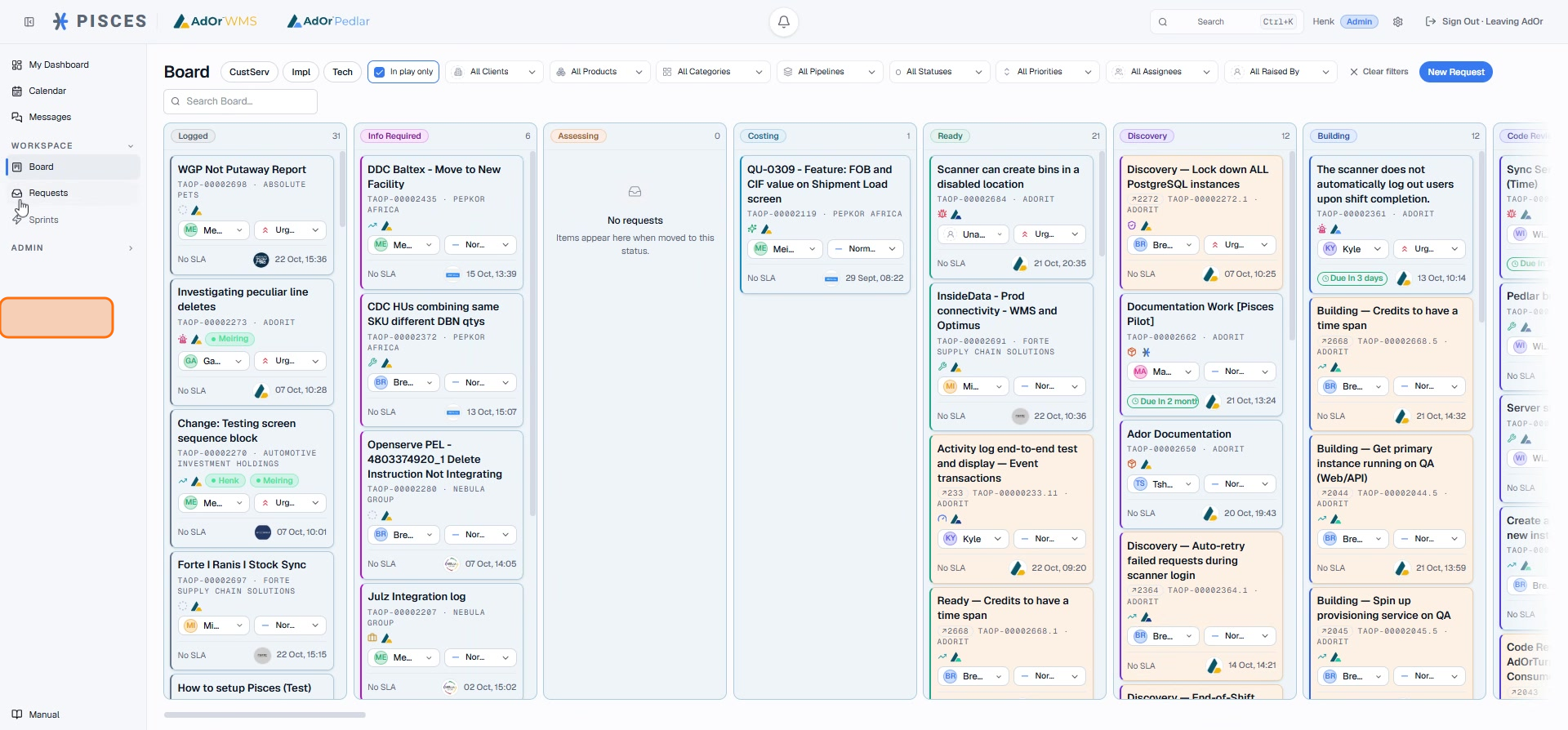This screenshot has width=1568, height=730.
Task: Open AdOr Pedlar app logo
Action: [328, 21]
